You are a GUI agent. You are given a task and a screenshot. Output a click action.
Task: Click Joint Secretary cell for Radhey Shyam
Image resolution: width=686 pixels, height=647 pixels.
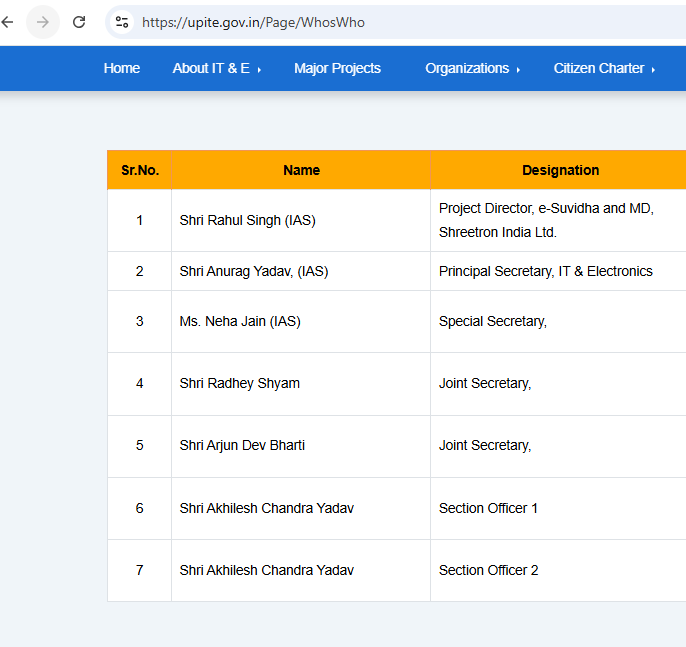coord(558,383)
